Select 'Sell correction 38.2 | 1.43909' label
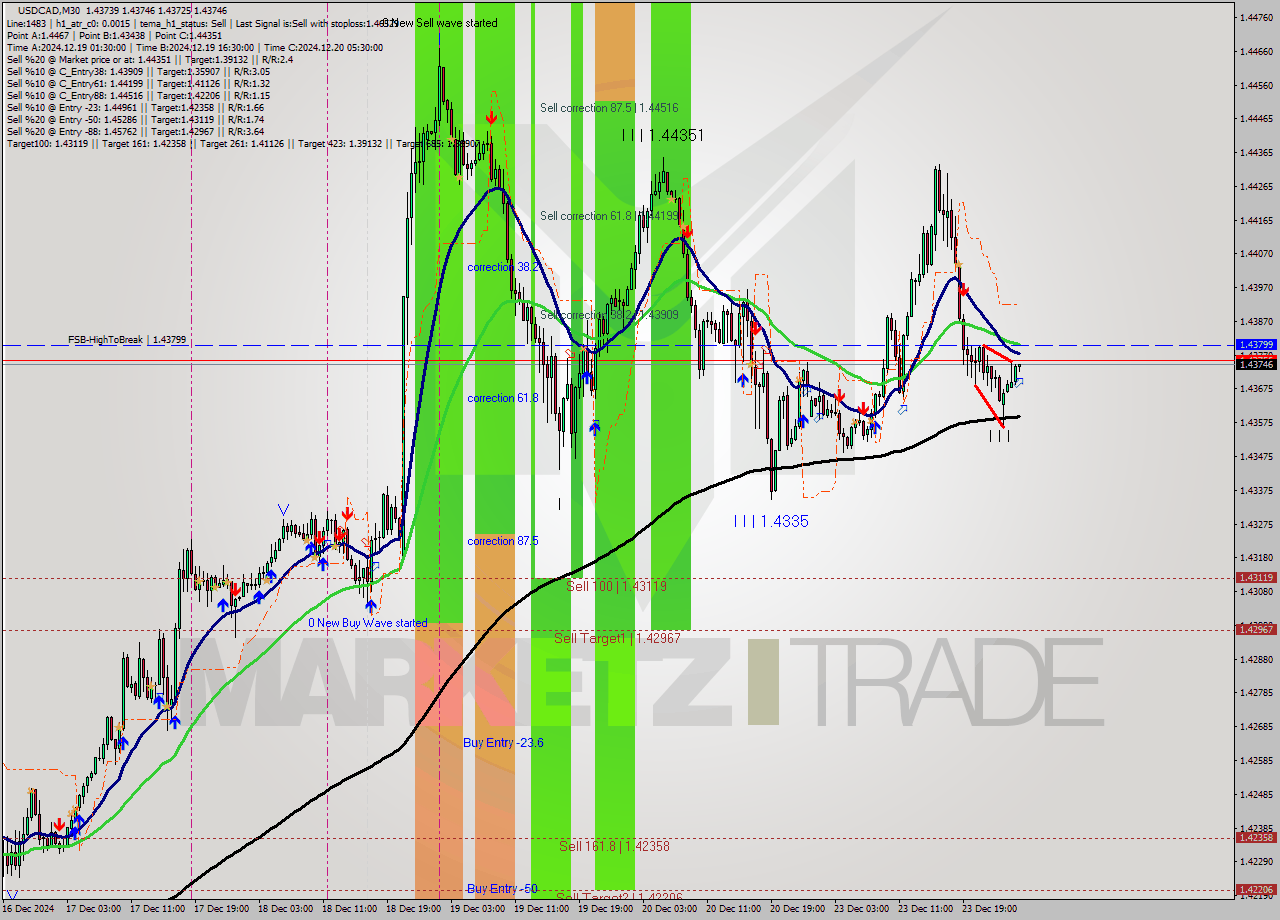 pyautogui.click(x=609, y=315)
